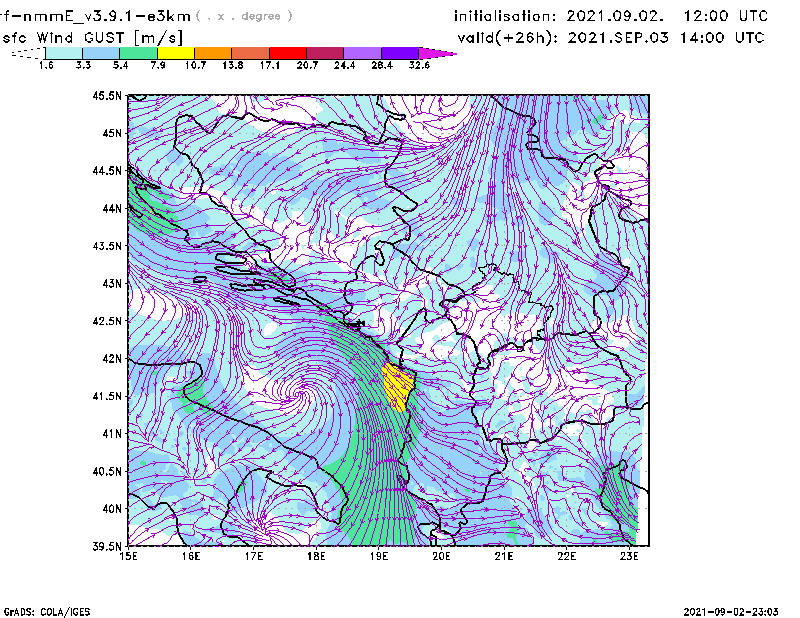Click the 43.5N latitude label
Viewport: 800px width, 618px height.
pyautogui.click(x=107, y=246)
